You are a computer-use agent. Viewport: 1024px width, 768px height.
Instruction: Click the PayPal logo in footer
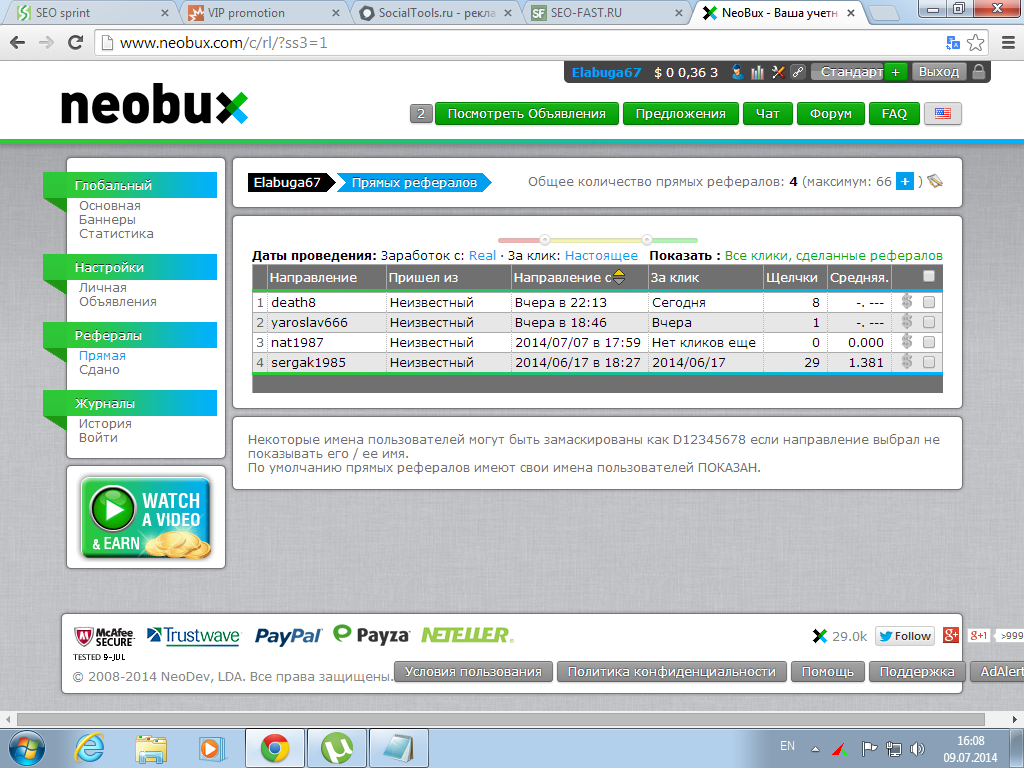(288, 636)
